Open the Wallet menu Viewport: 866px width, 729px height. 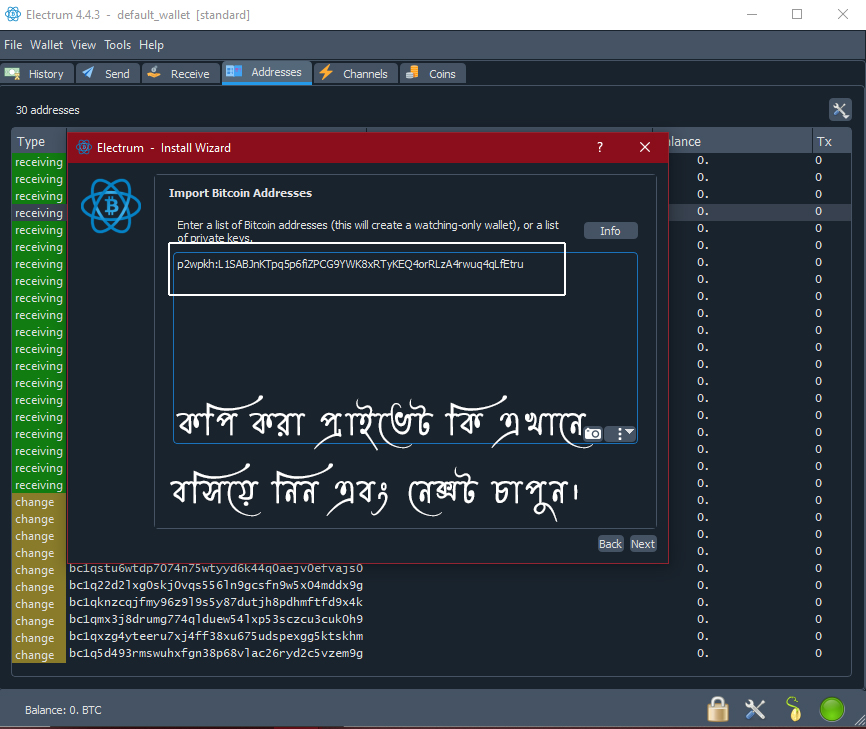point(46,45)
